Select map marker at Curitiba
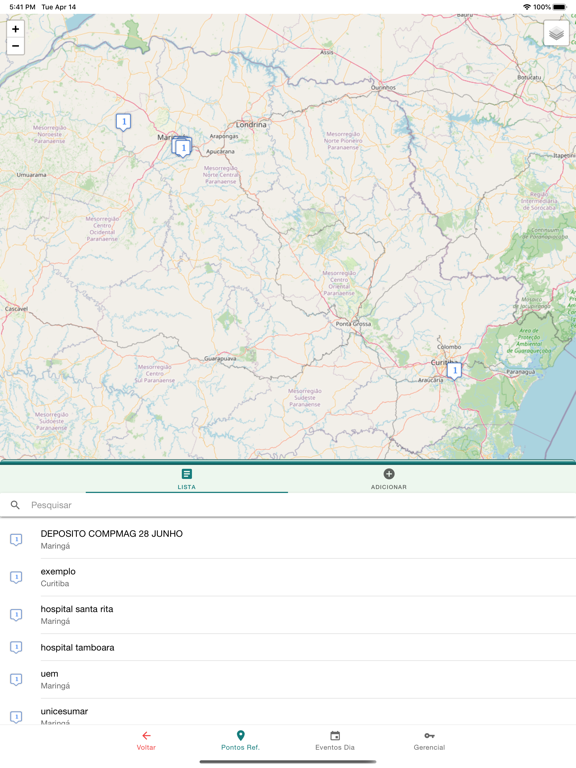576x768 pixels. [454, 371]
